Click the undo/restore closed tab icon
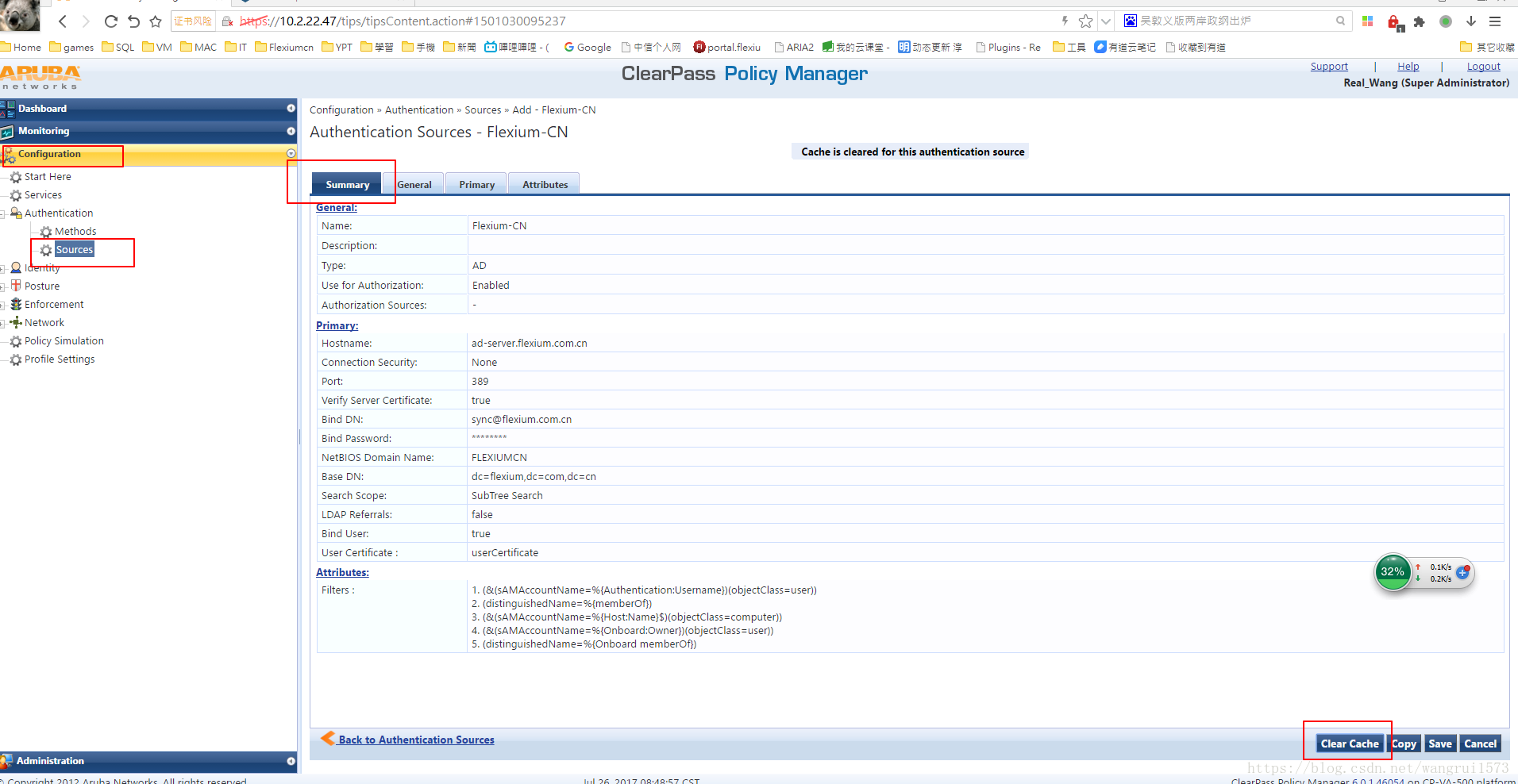 point(133,21)
